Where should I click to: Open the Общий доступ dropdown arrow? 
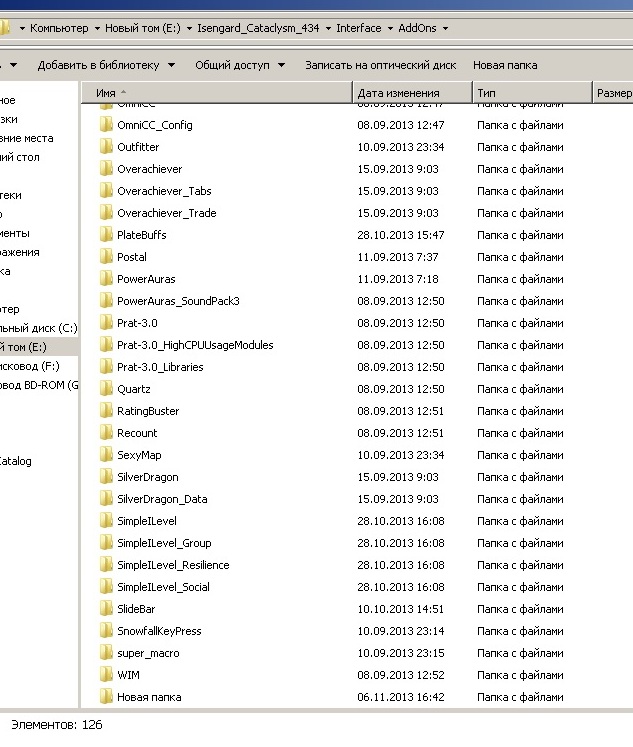pos(281,65)
